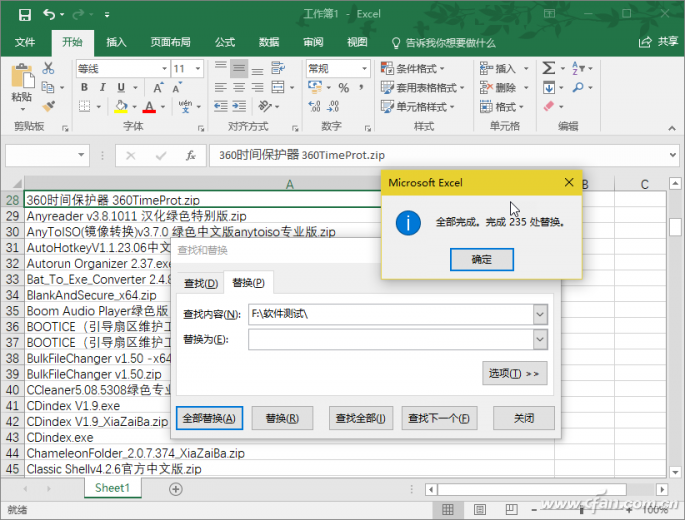The image size is (685, 520).
Task: Apply the yellow fill color
Action: click(x=121, y=106)
